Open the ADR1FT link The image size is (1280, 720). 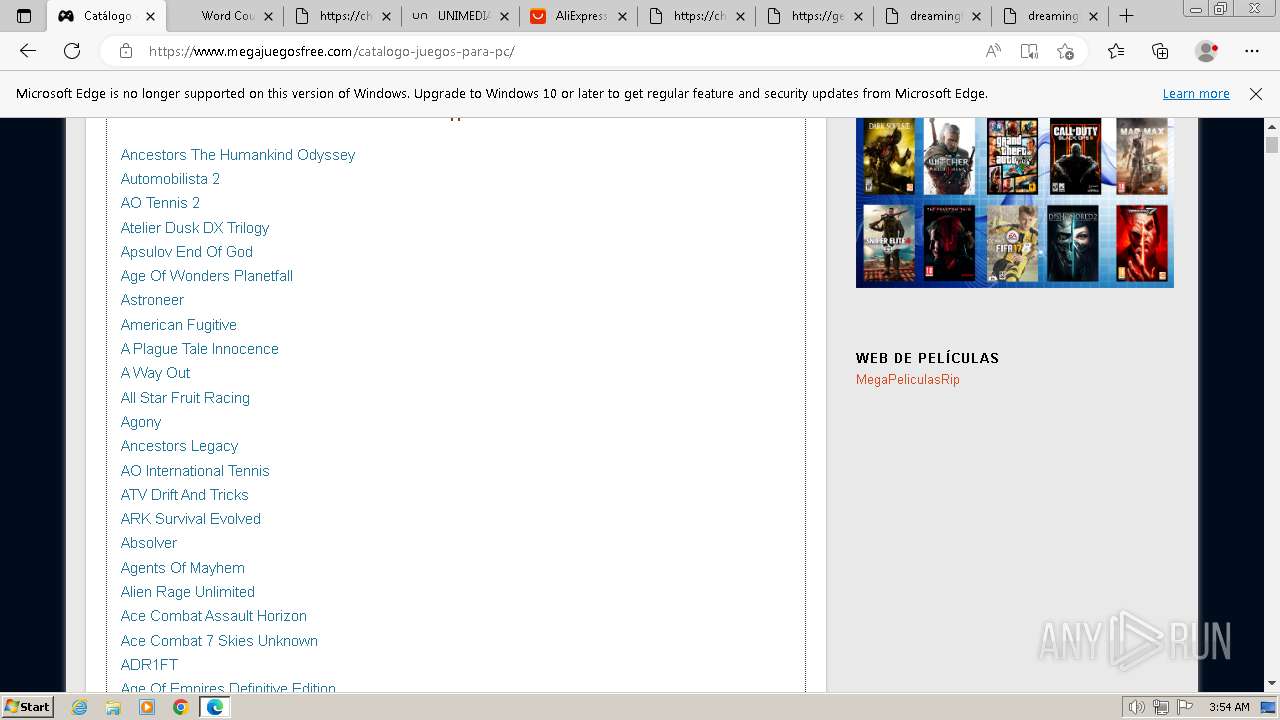click(x=149, y=665)
